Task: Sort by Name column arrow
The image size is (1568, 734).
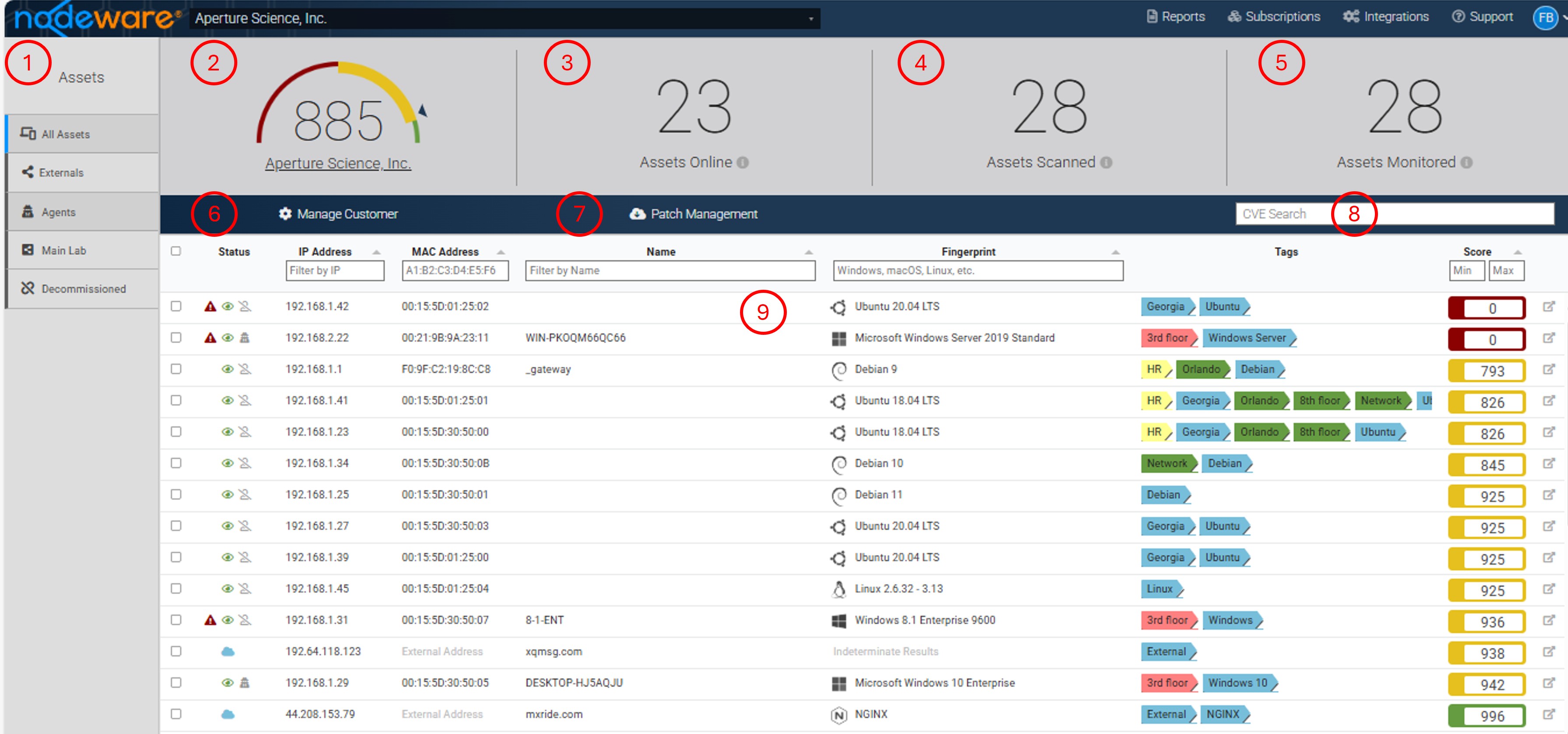Action: pyautogui.click(x=808, y=252)
